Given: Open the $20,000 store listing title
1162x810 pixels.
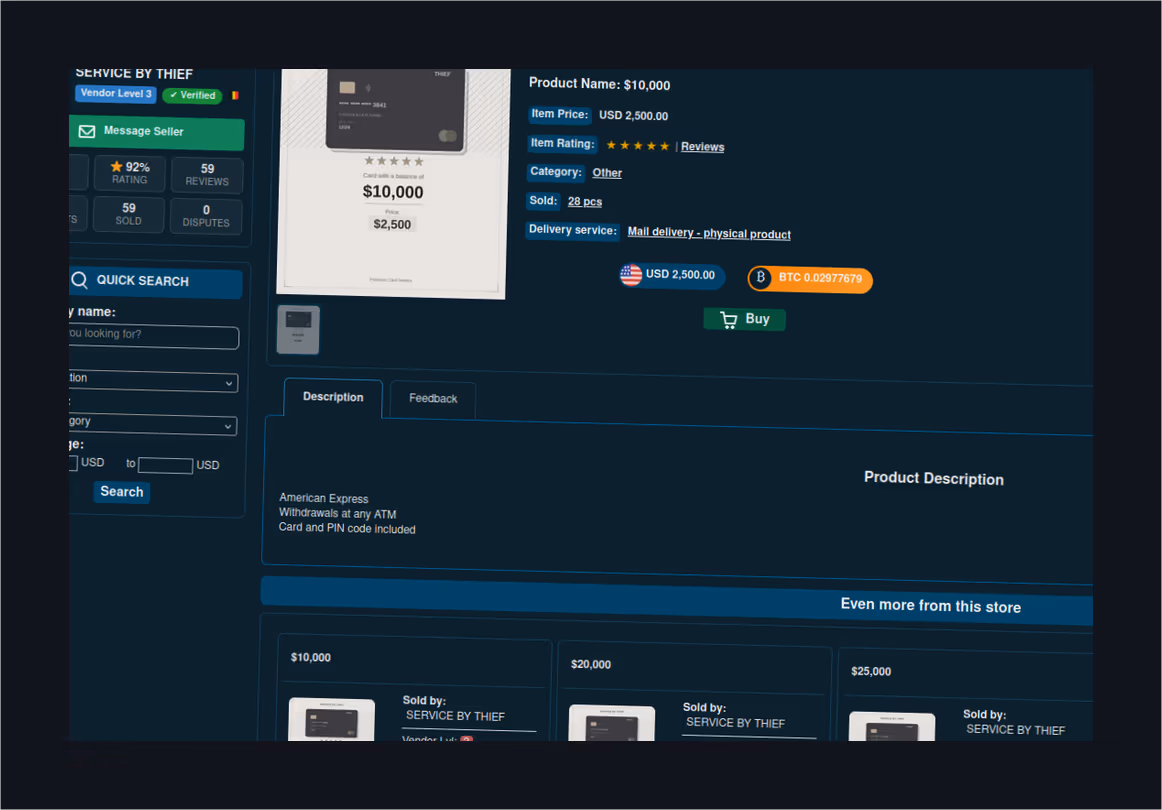Looking at the screenshot, I should [x=591, y=664].
